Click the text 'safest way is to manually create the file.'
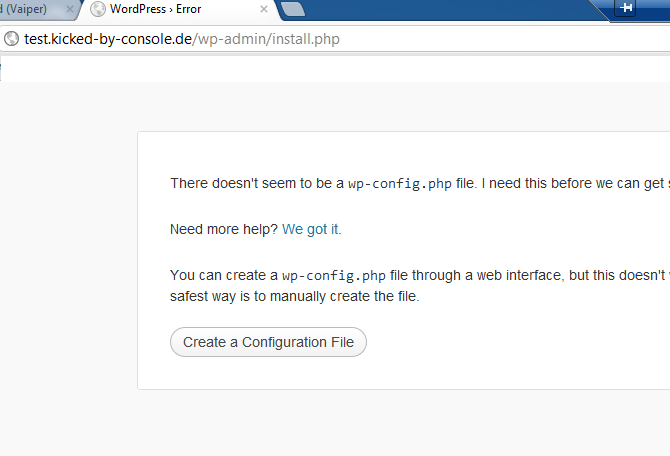670x456 pixels. [x=295, y=296]
